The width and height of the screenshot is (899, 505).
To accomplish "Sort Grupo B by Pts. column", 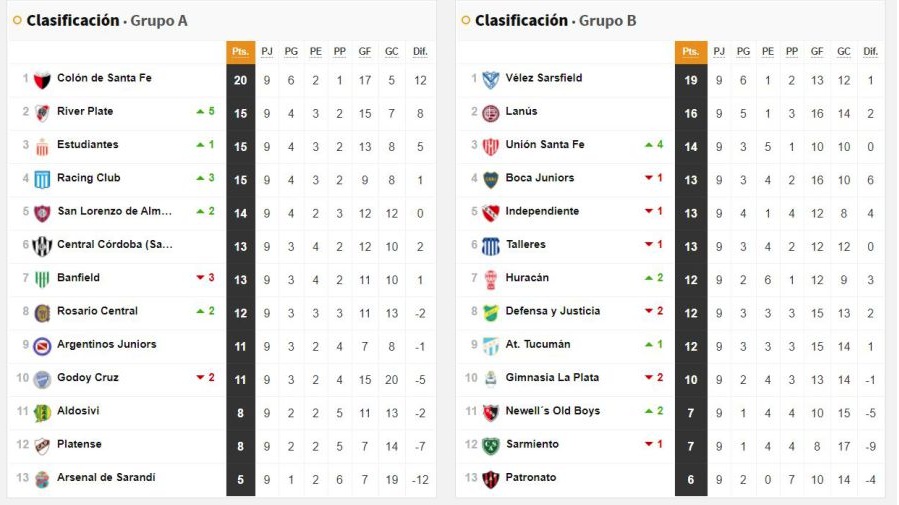I will [x=690, y=52].
